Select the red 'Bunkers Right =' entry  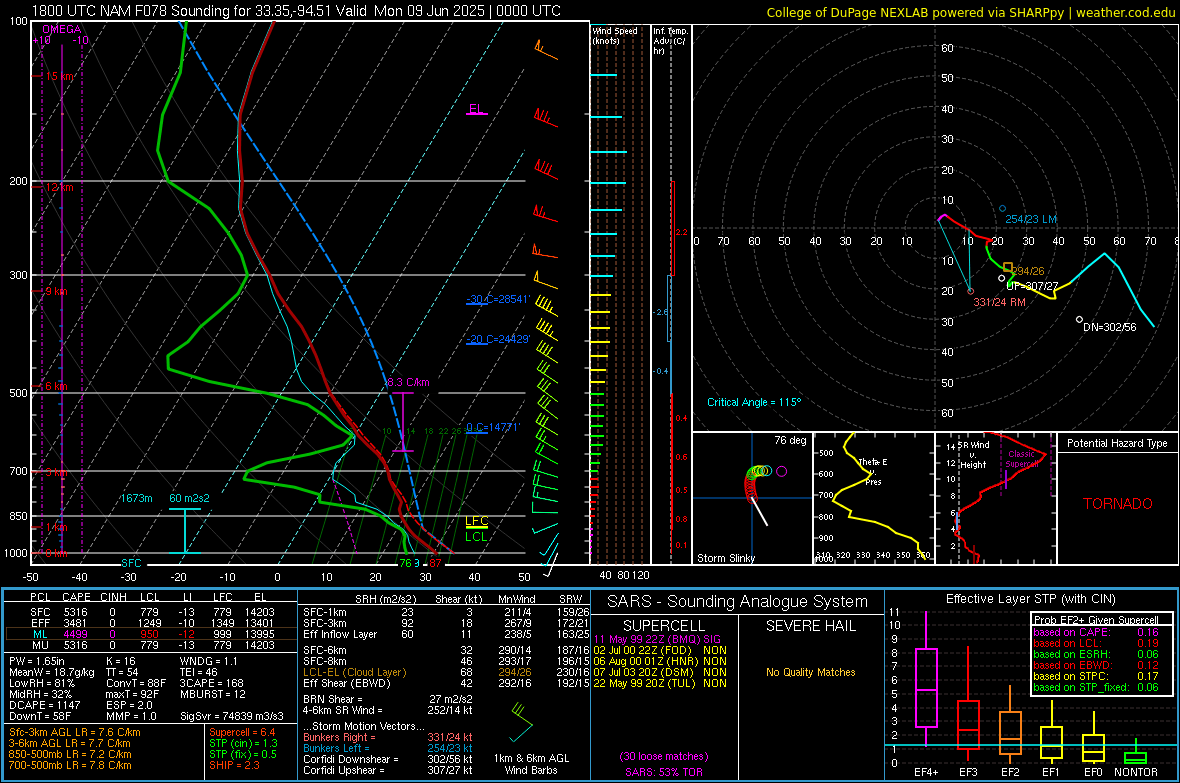[x=388, y=737]
